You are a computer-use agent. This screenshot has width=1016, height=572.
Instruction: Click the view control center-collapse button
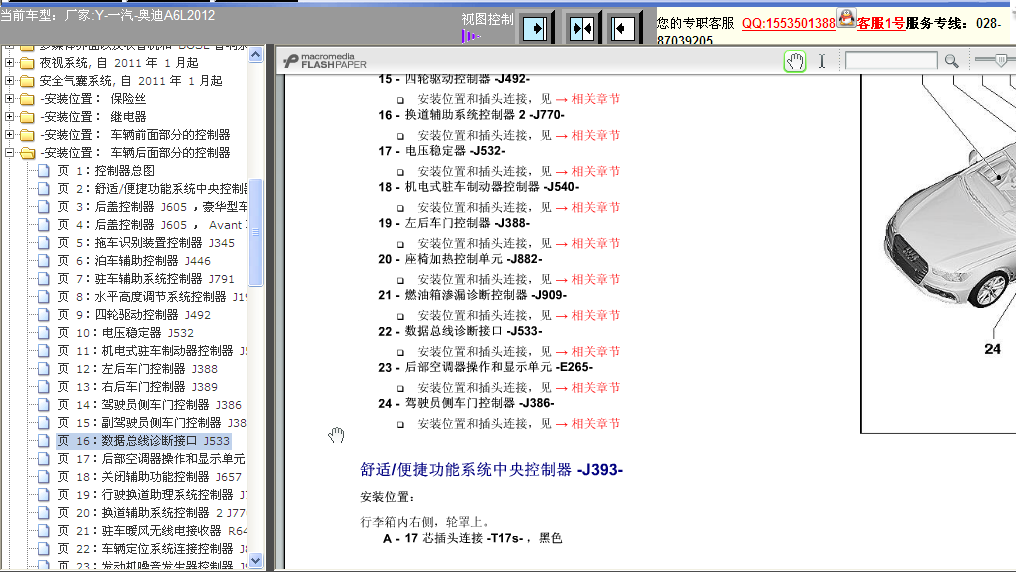582,28
